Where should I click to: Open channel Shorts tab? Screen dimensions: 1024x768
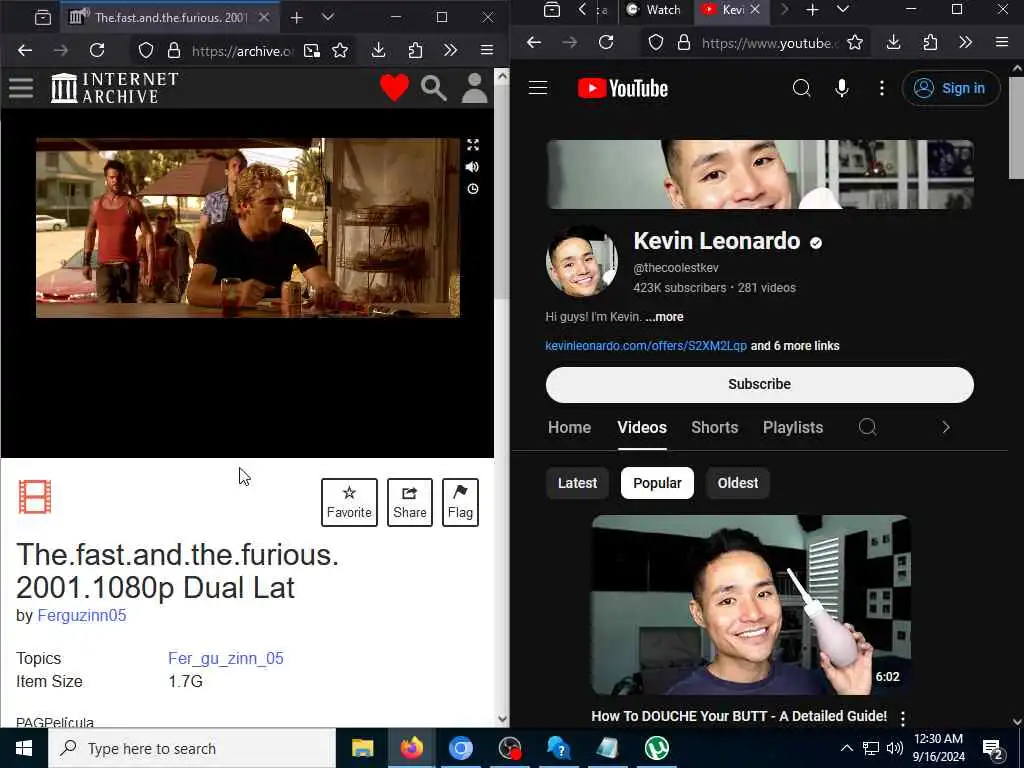point(714,428)
